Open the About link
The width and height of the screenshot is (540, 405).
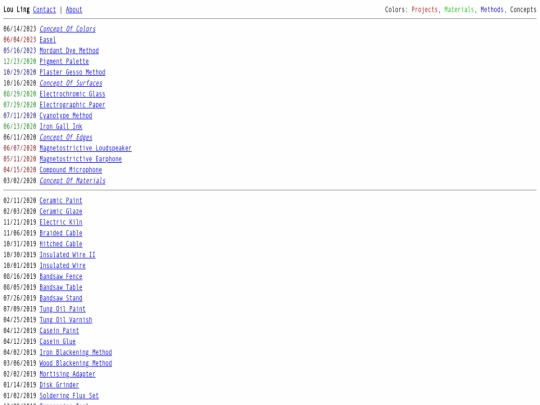74,10
